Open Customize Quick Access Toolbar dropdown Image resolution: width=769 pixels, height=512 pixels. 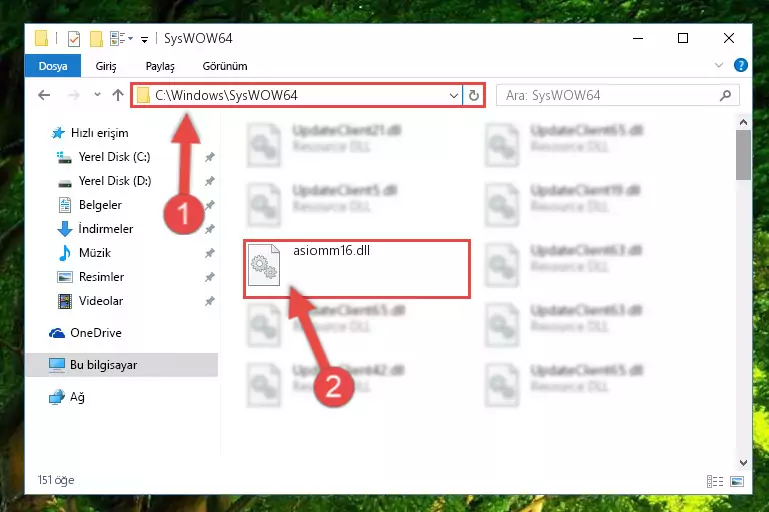click(x=144, y=40)
